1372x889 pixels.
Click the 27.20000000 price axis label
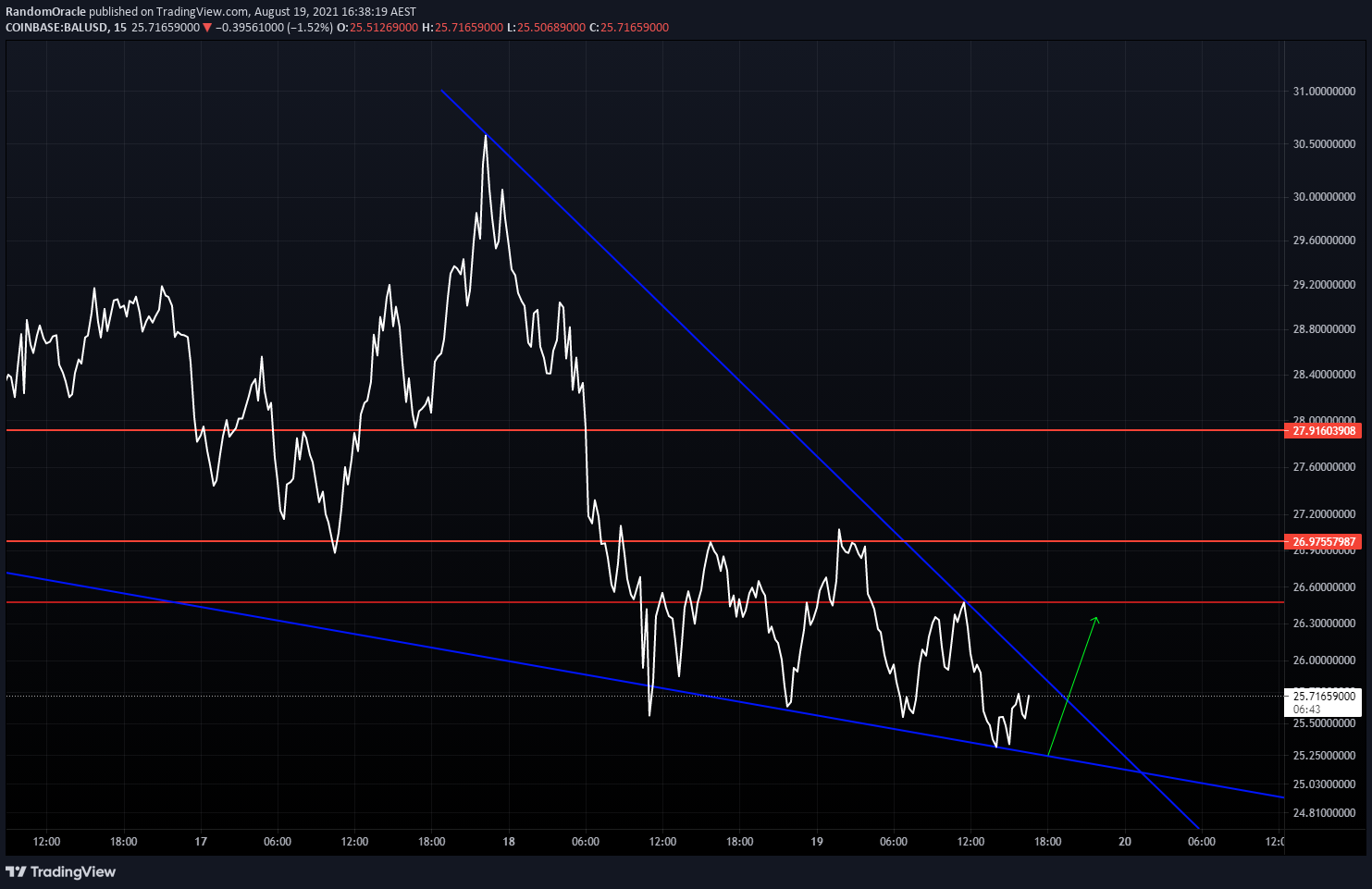(x=1324, y=514)
